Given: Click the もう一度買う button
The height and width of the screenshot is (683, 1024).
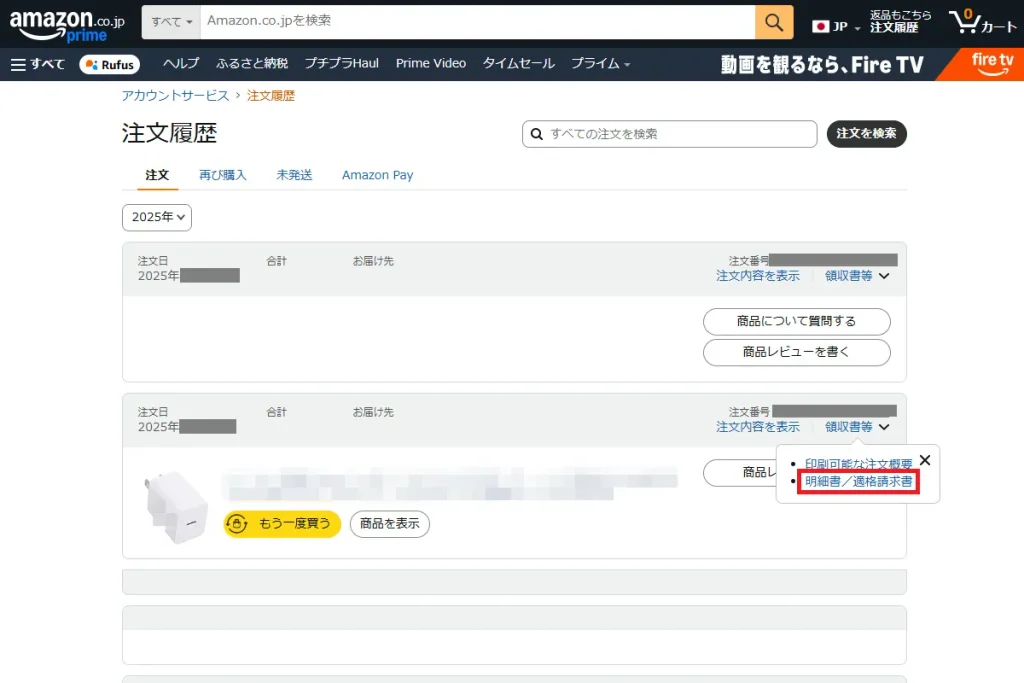Looking at the screenshot, I should [282, 524].
